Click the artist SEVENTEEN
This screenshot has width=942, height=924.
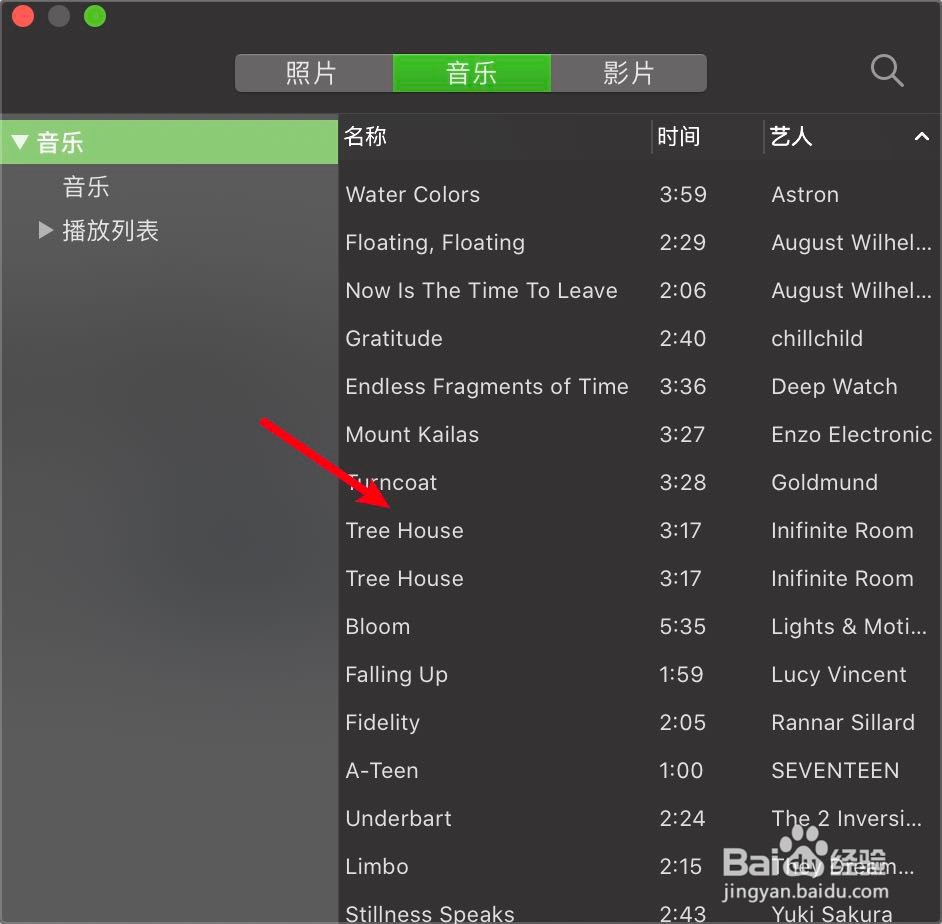pos(835,771)
